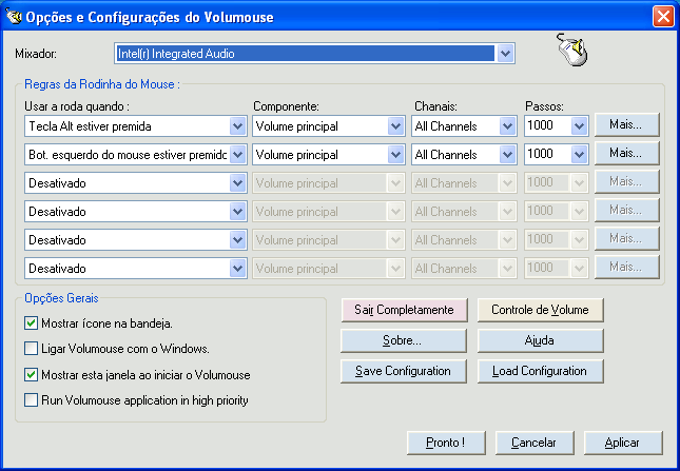Open the fifth row Desativado dropdown

click(x=238, y=240)
